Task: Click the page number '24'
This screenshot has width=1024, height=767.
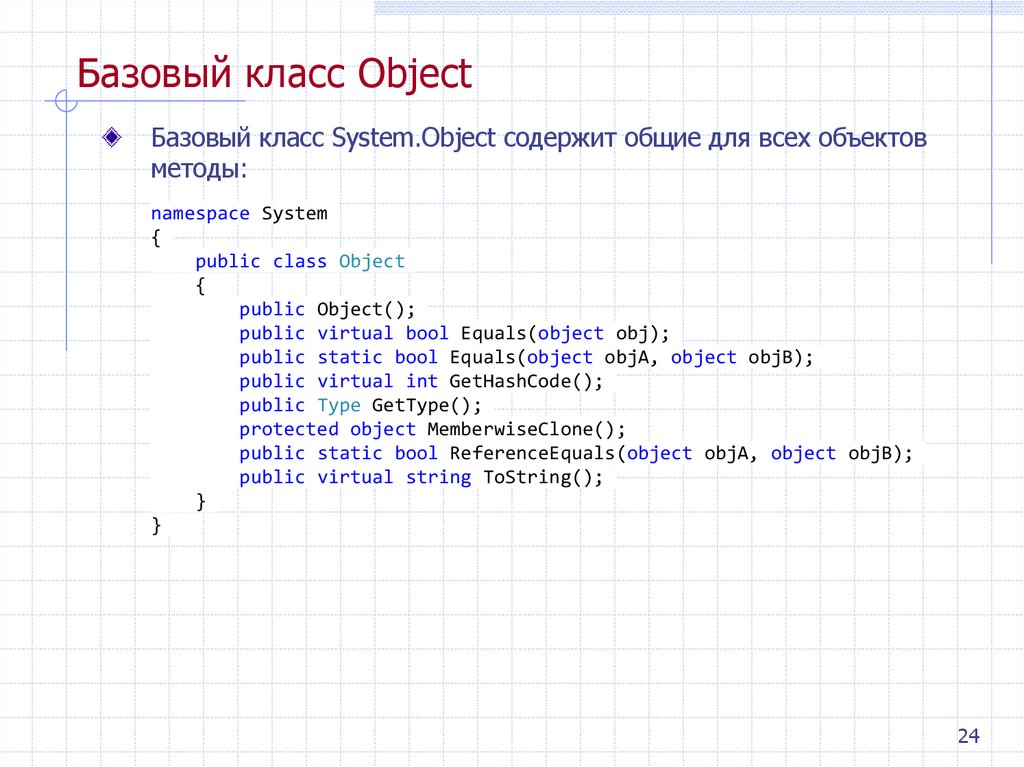Action: pos(968,735)
